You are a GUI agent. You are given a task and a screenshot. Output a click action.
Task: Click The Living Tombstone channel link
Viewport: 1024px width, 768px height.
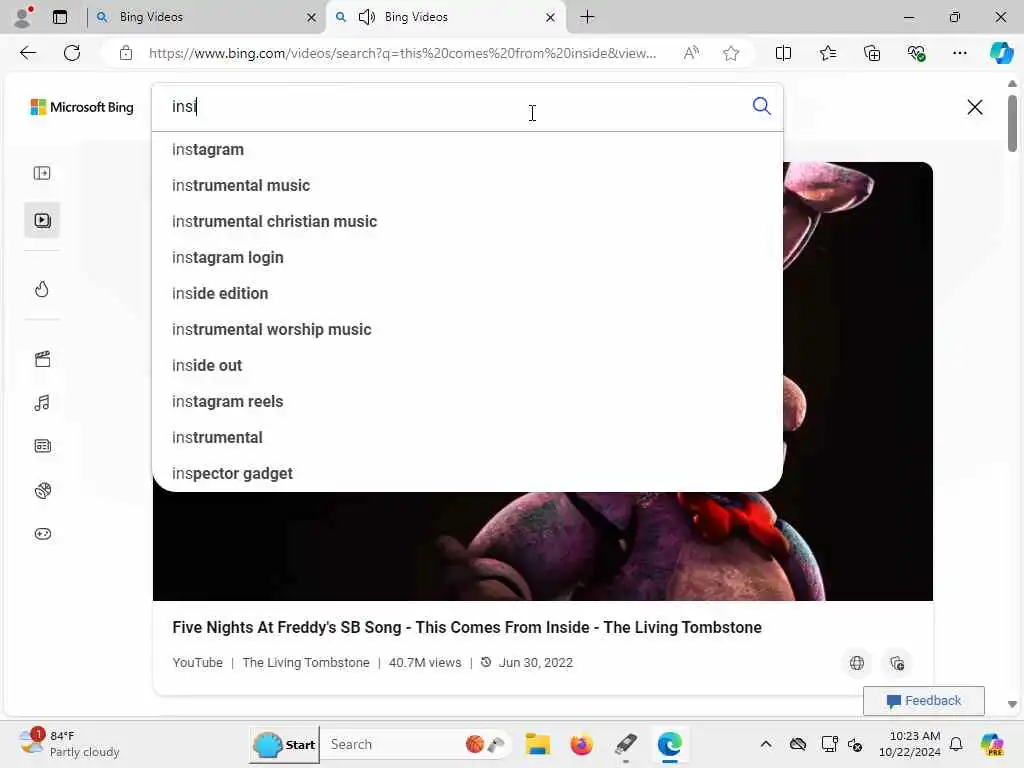pos(306,662)
